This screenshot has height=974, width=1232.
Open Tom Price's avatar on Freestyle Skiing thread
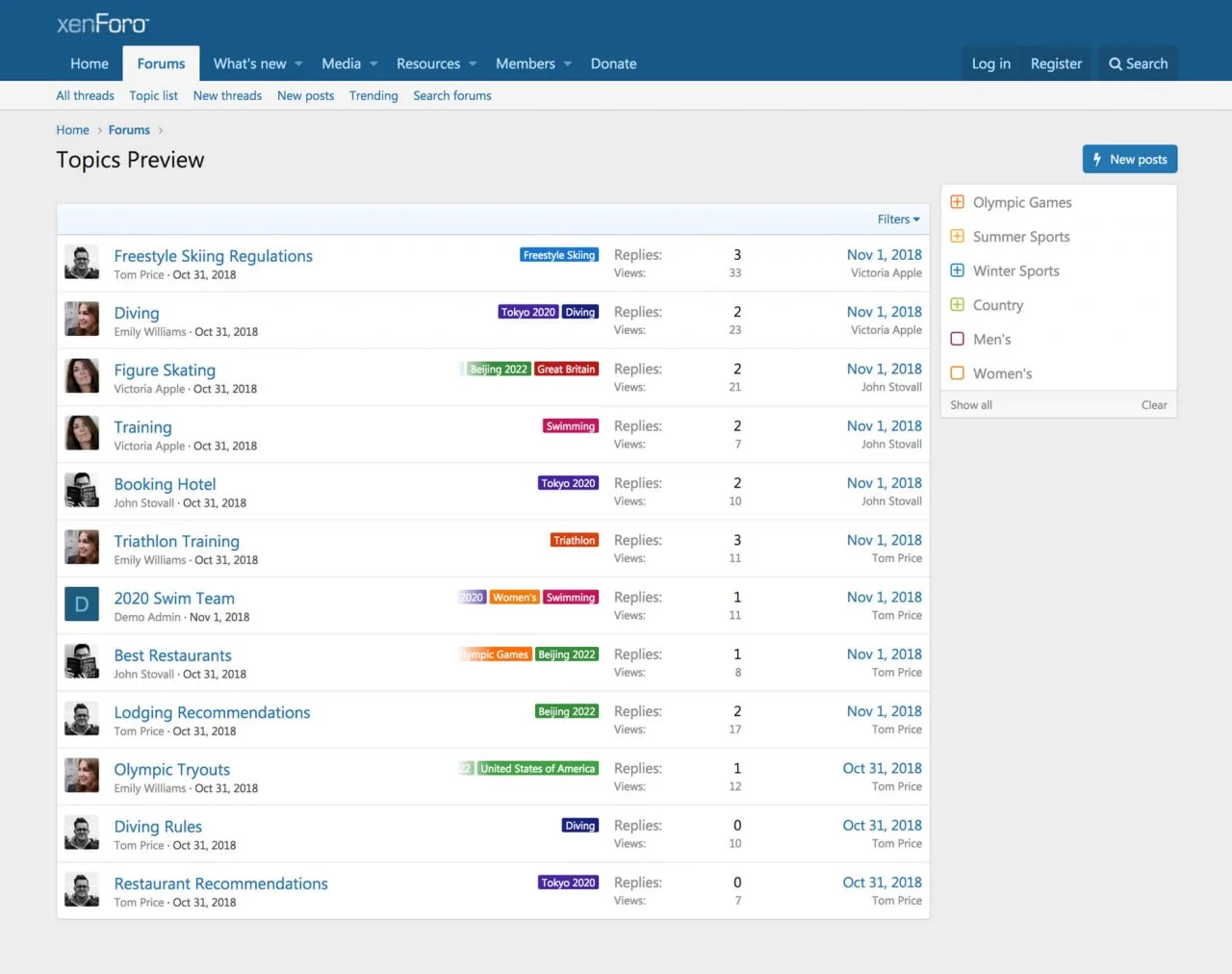pos(82,263)
